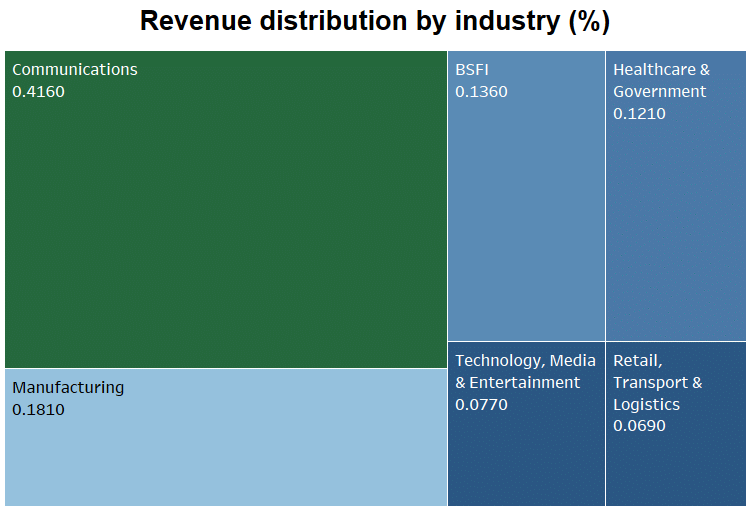The height and width of the screenshot is (510, 750).
Task: Click the 0.1360 value under BSFI
Action: (x=481, y=92)
